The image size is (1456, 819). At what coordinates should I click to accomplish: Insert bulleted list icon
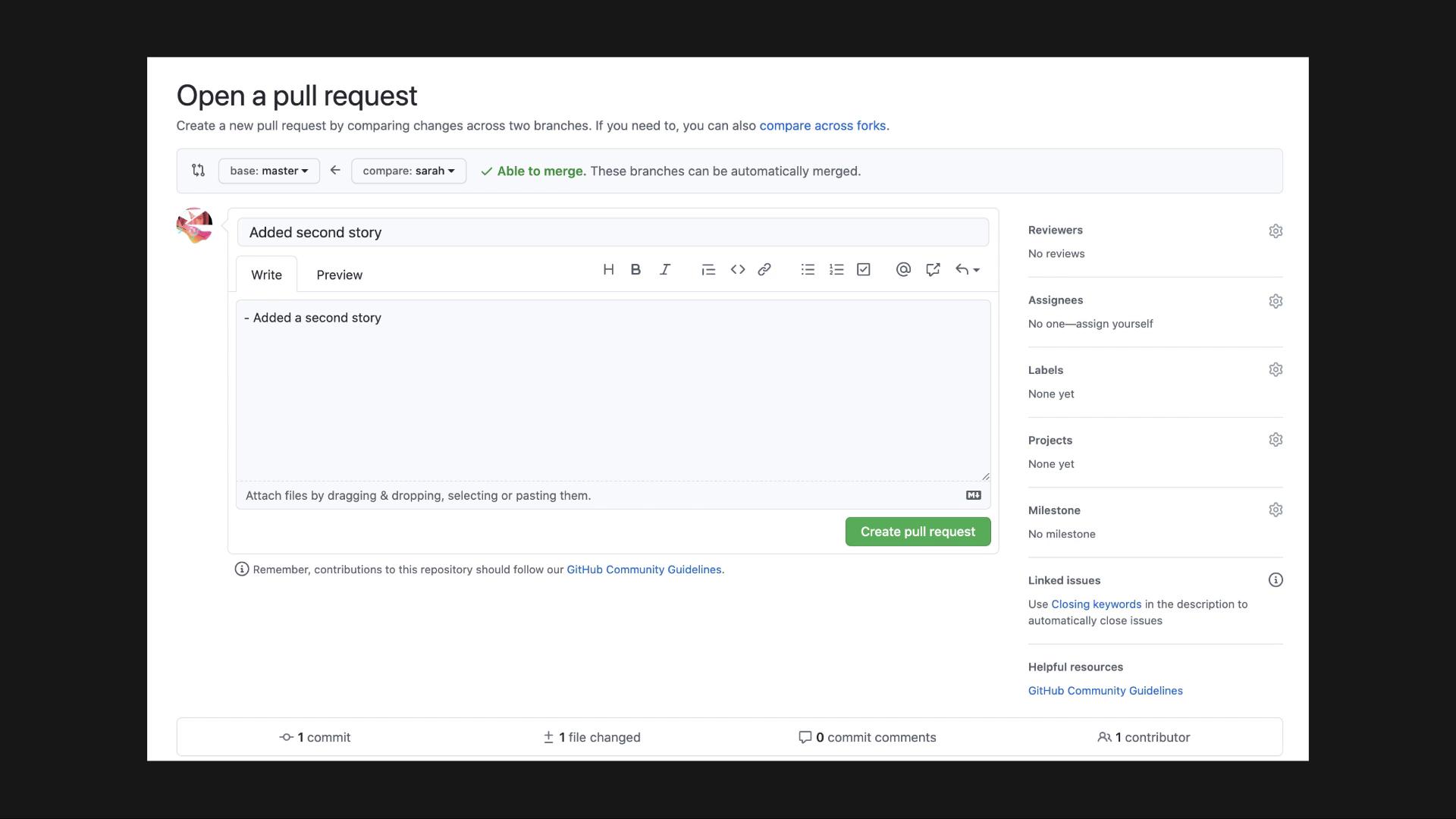[x=808, y=269]
